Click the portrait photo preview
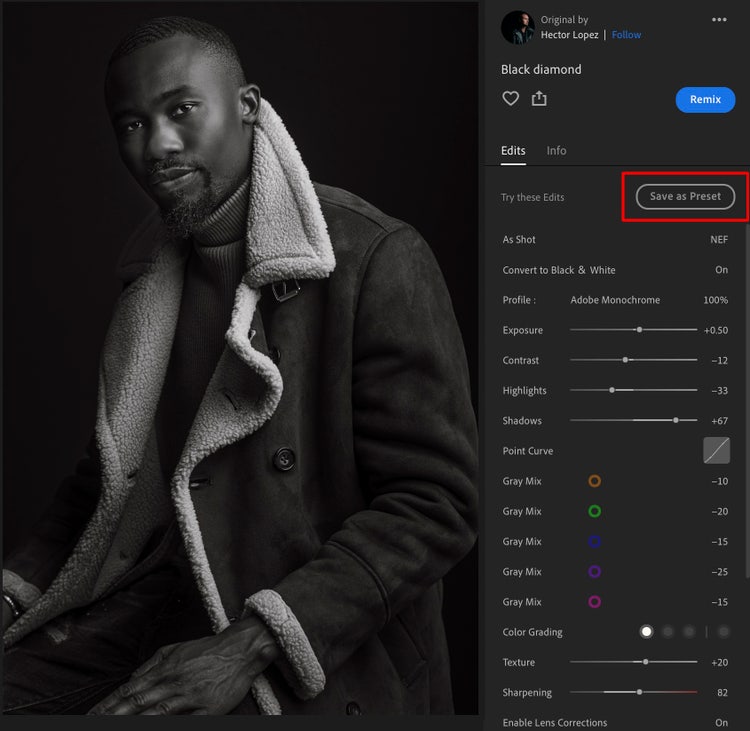Viewport: 750px width, 731px height. tap(241, 358)
